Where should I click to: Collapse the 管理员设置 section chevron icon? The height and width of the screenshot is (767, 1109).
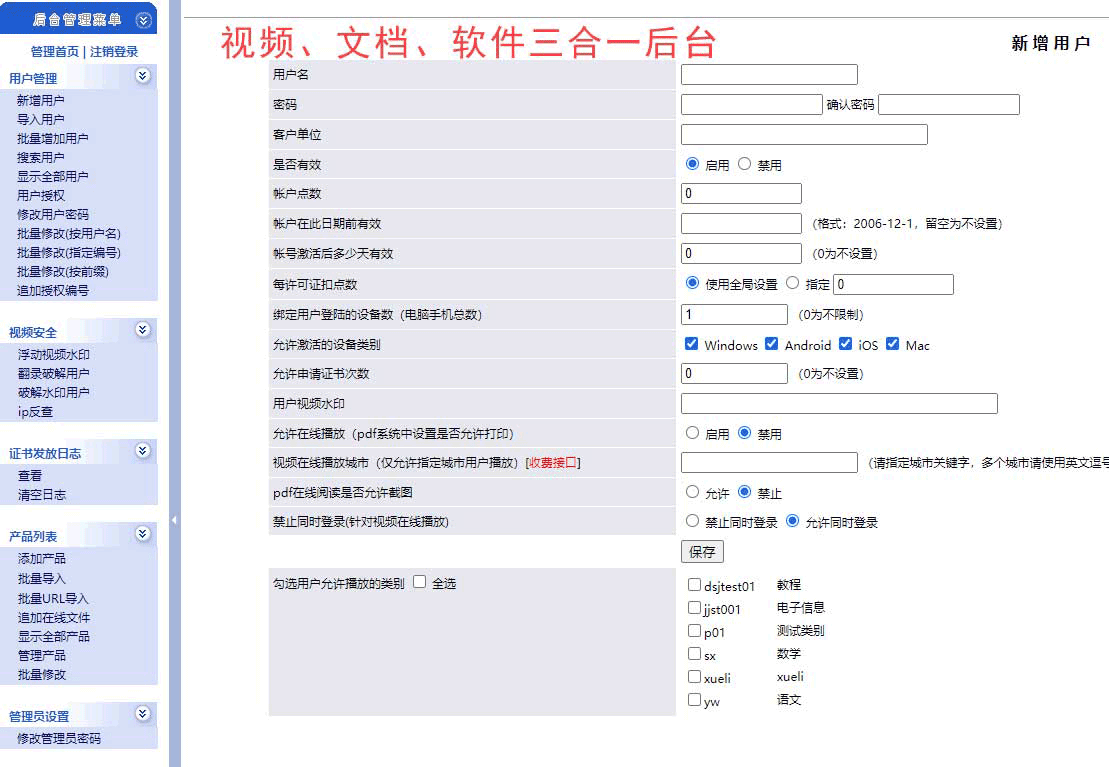[x=143, y=714]
